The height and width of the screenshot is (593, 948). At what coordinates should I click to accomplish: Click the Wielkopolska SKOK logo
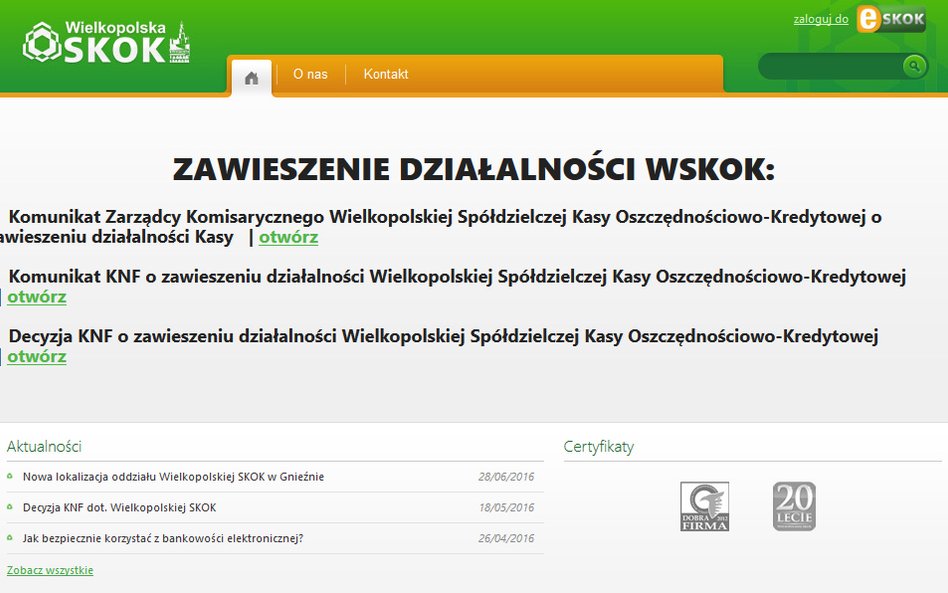coord(106,42)
